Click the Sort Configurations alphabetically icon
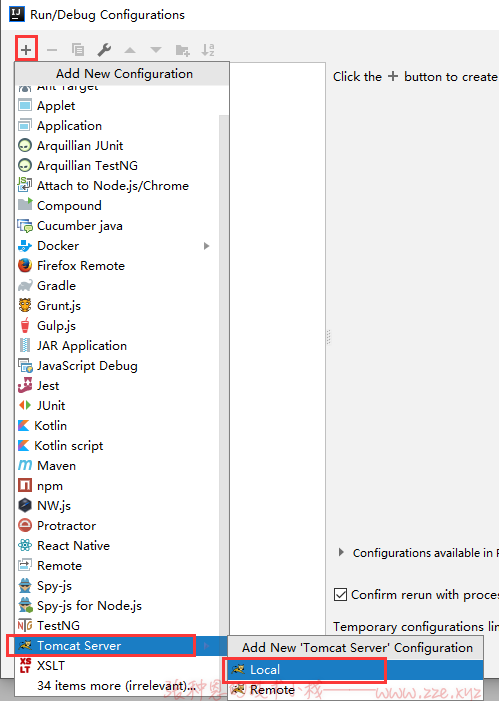Screen dimensions: 499x701 [x=208, y=50]
